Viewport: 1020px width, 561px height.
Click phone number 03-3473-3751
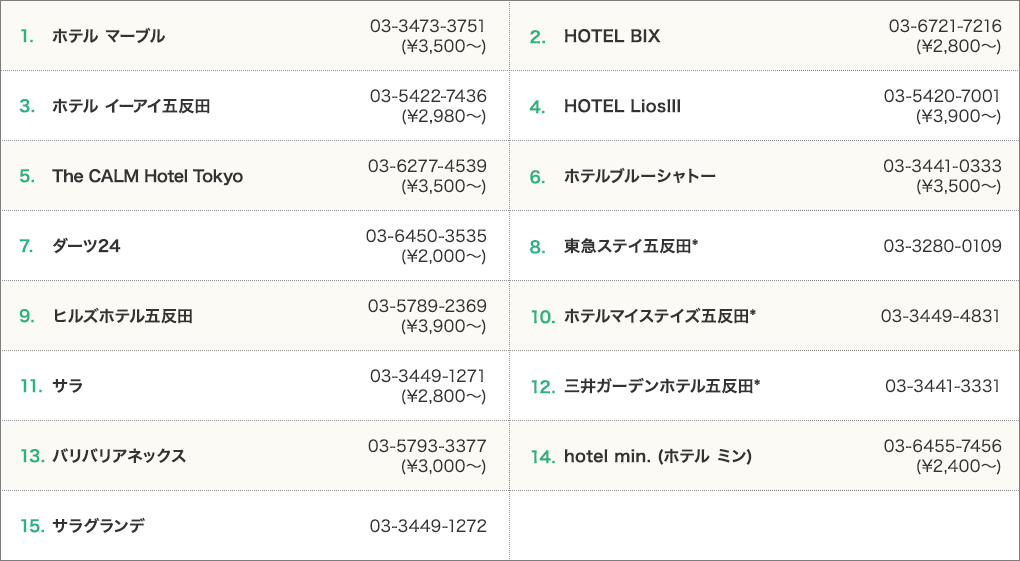(x=428, y=26)
